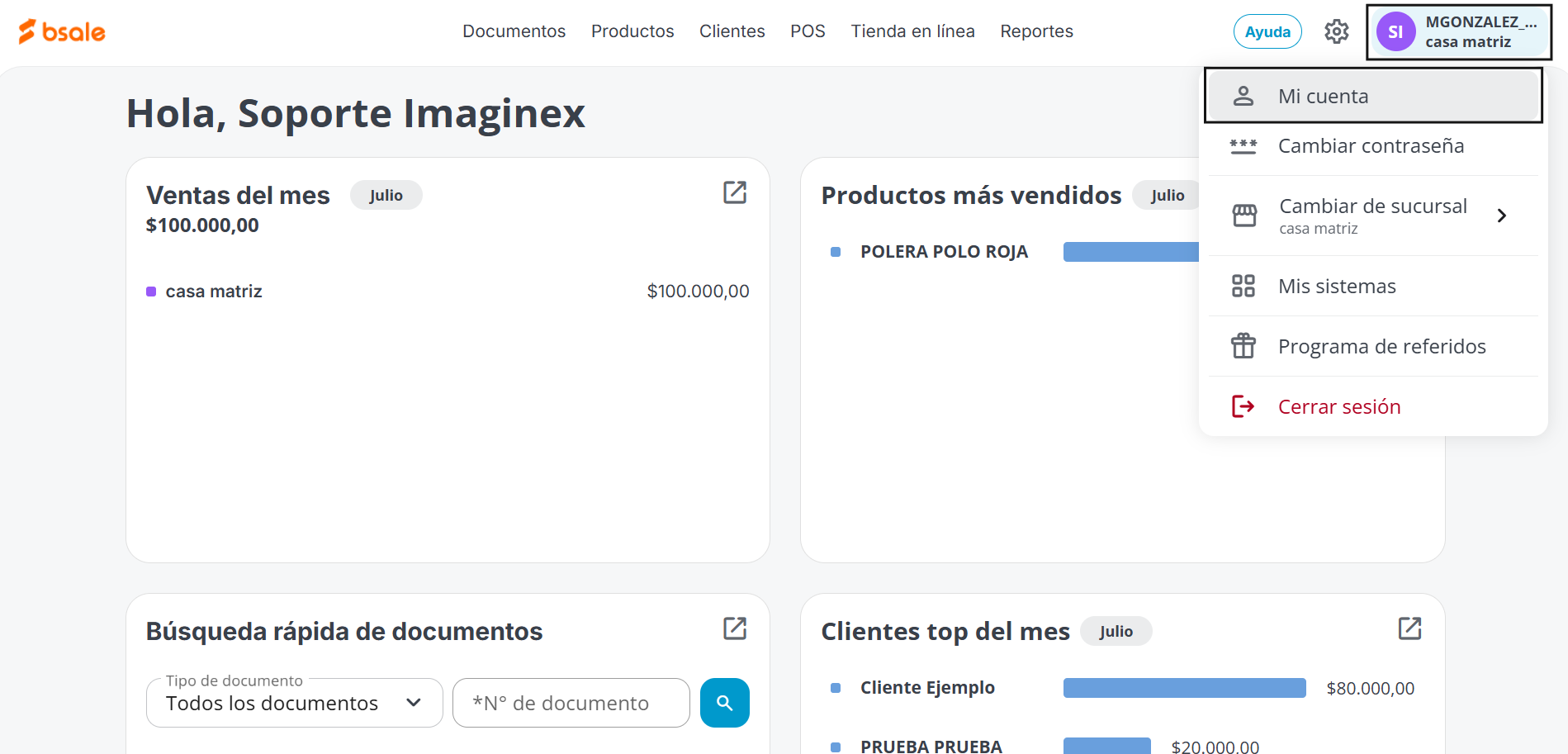Image resolution: width=1568 pixels, height=754 pixels.
Task: Open the MGONZALEZ casa matriz user menu
Action: 1459,32
